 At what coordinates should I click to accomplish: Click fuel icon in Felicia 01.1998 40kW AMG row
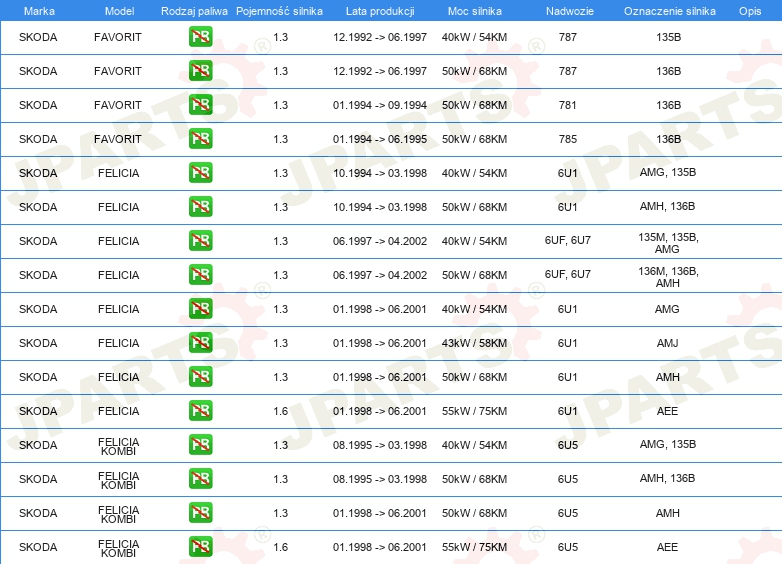pyautogui.click(x=200, y=309)
